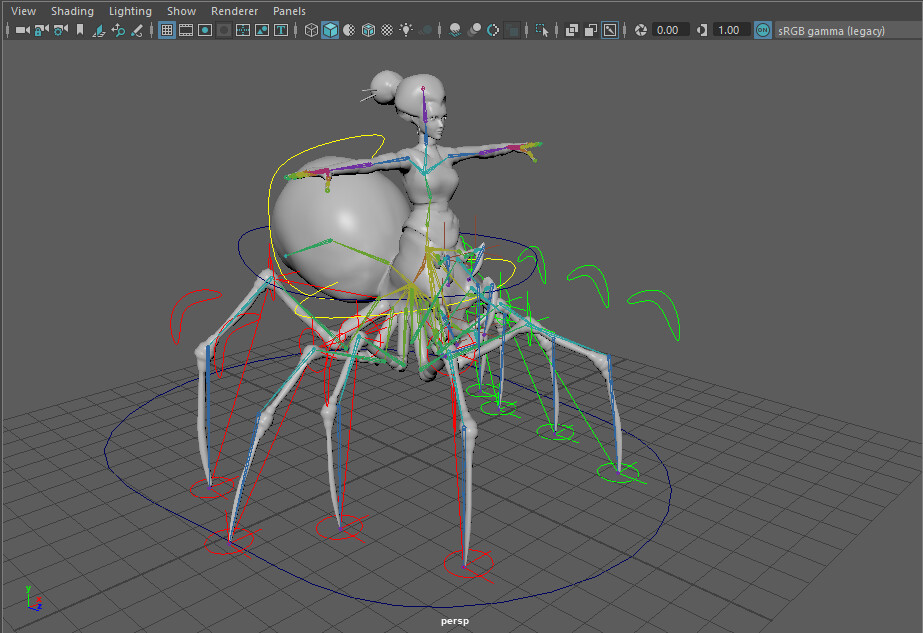The width and height of the screenshot is (923, 633).
Task: Activate the Isolate Select icon
Action: (x=571, y=30)
